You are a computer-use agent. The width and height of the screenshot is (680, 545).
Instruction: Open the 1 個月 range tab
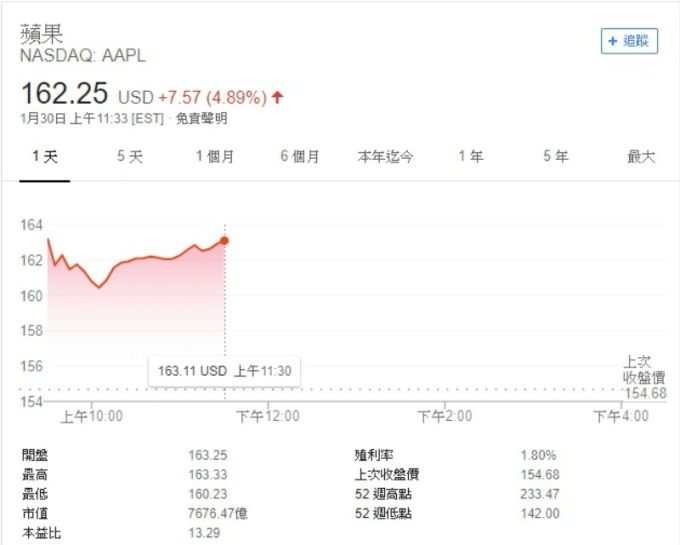215,156
